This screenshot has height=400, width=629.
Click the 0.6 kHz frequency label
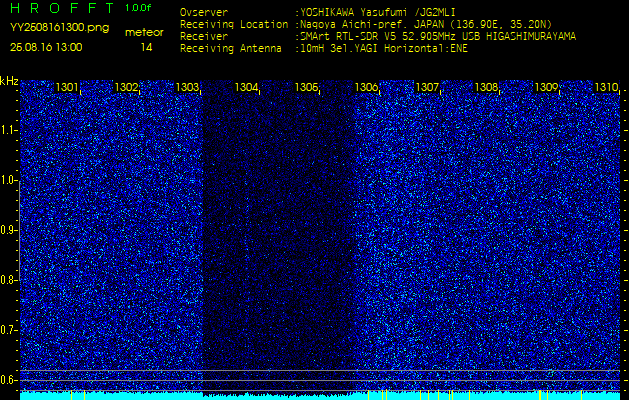[8, 380]
